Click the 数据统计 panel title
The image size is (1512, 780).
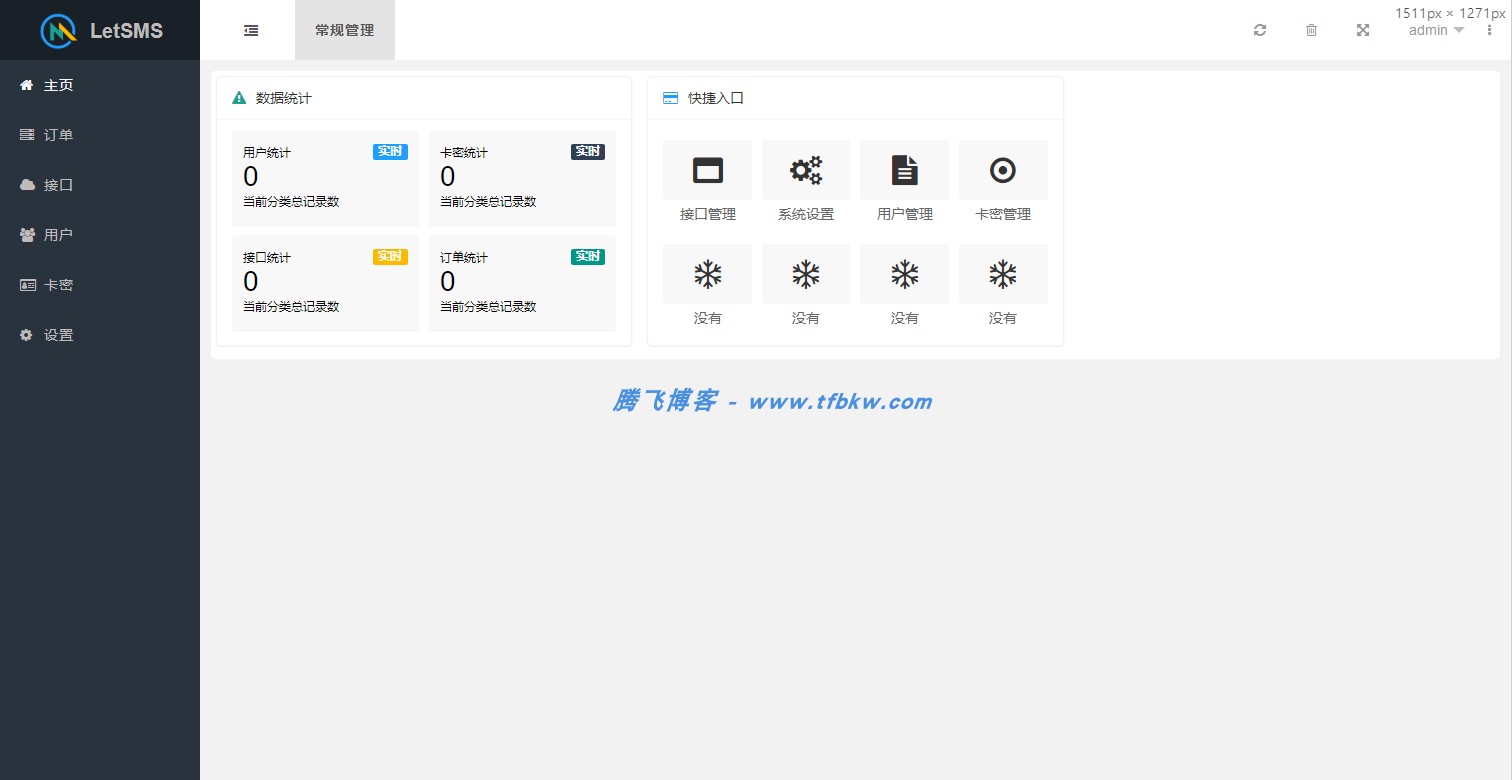pos(284,98)
